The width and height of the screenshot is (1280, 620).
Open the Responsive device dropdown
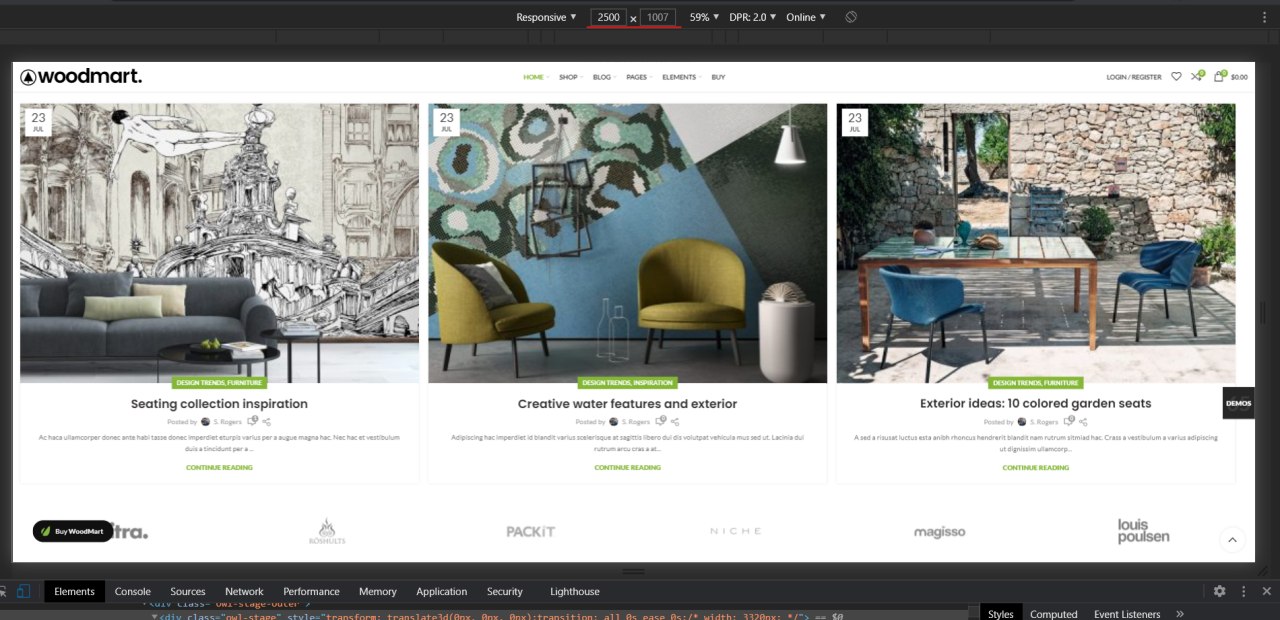point(546,17)
